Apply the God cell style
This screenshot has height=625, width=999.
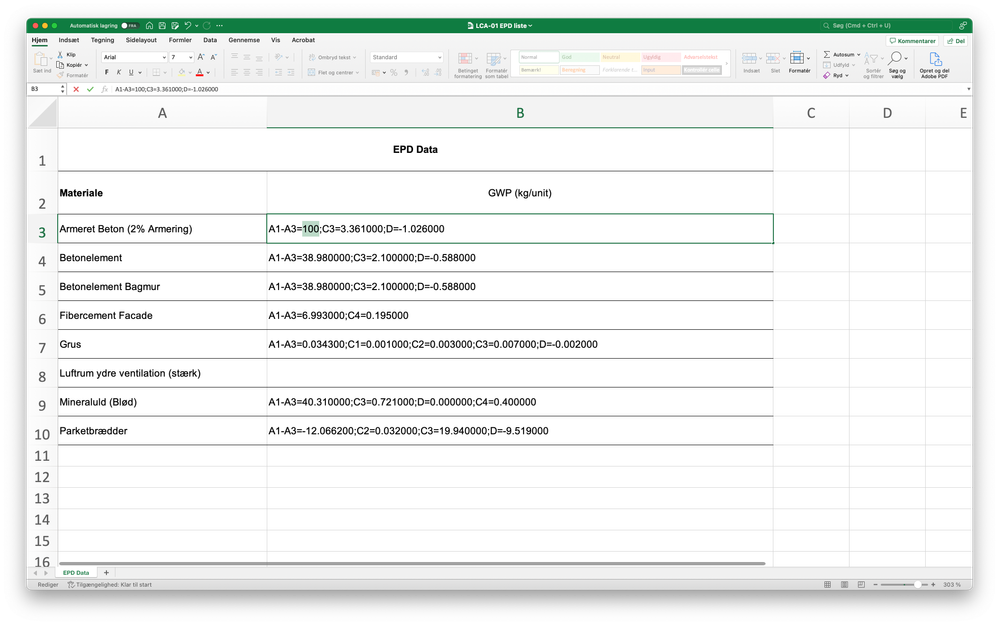click(x=579, y=57)
